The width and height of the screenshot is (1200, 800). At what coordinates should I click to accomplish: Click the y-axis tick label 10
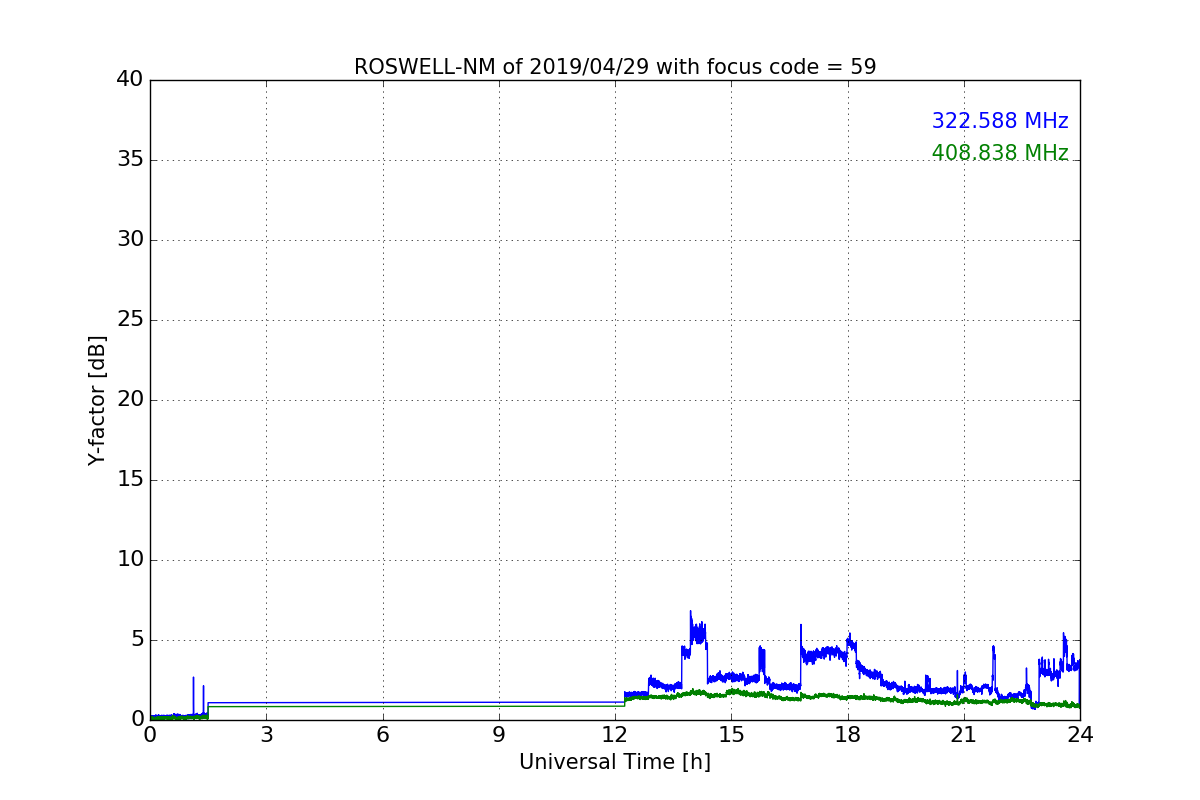(130, 560)
